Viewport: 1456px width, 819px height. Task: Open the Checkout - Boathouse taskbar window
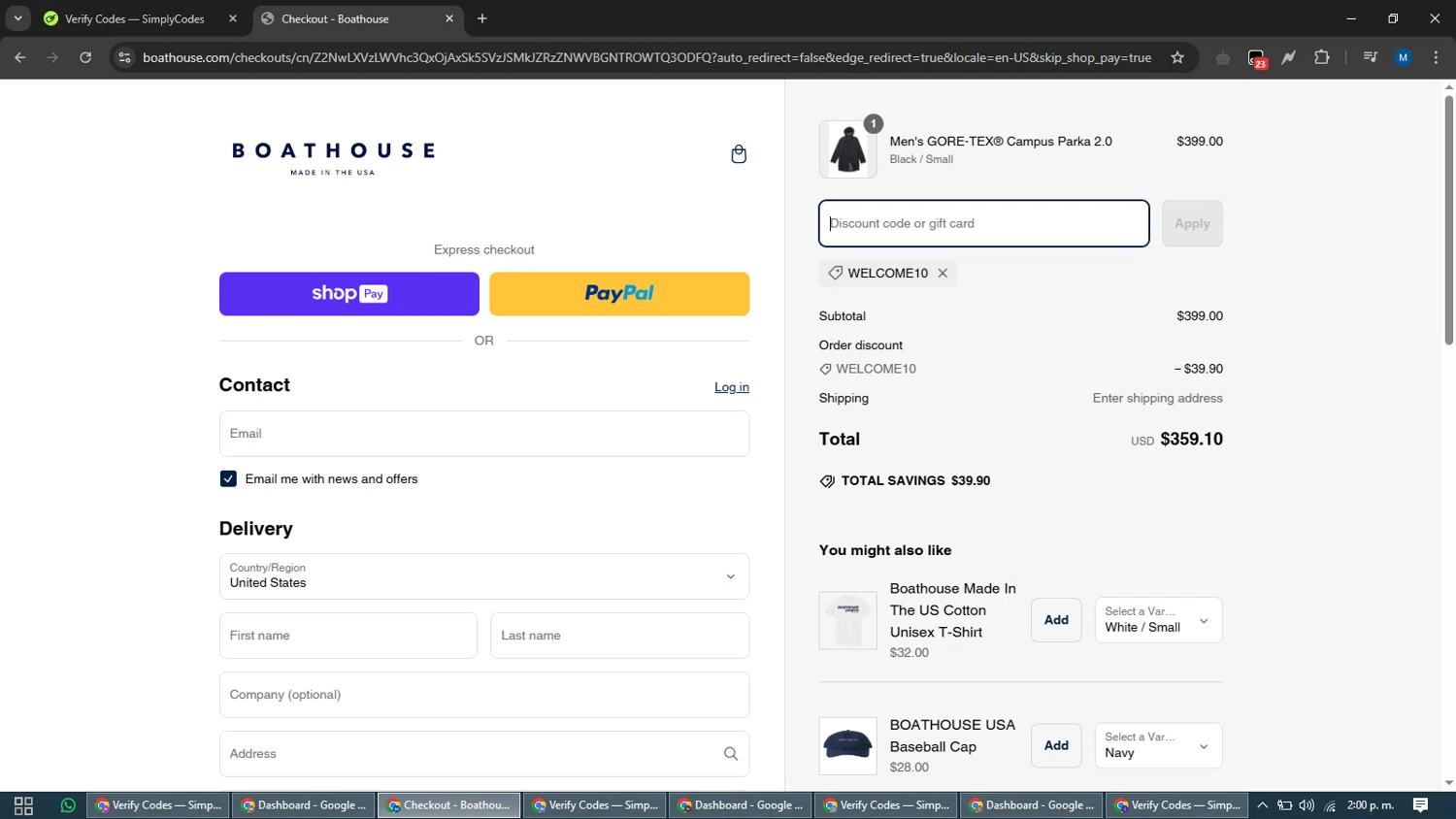[449, 805]
